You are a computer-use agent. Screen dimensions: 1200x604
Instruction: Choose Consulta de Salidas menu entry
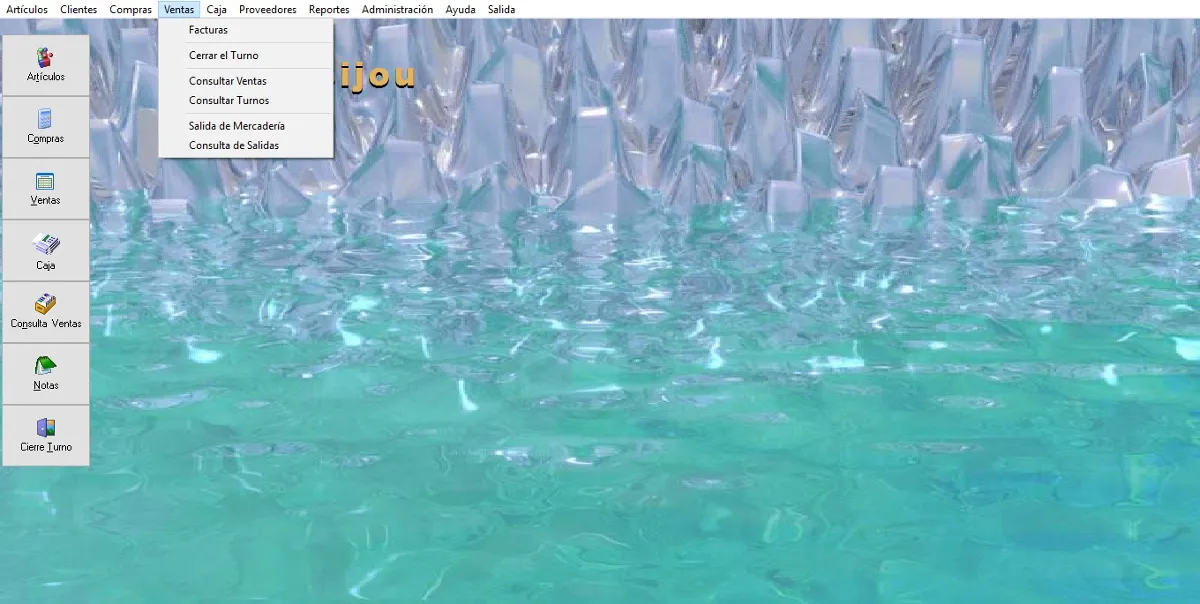(246, 146)
